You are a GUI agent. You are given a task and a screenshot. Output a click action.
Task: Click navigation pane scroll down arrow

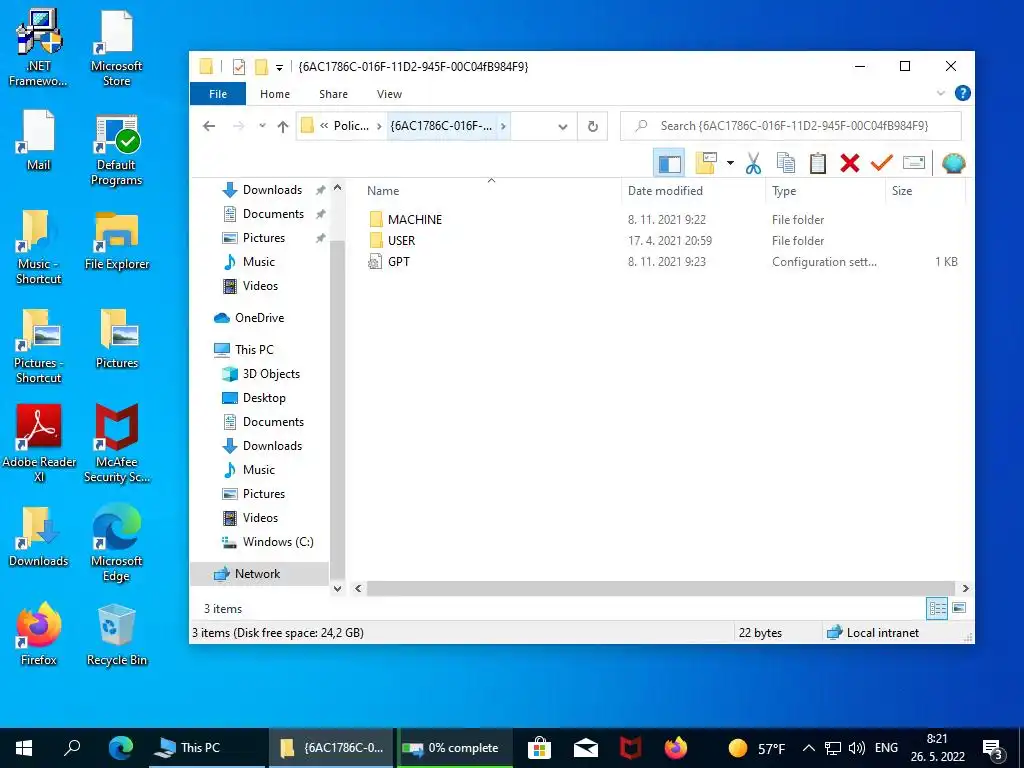point(338,588)
